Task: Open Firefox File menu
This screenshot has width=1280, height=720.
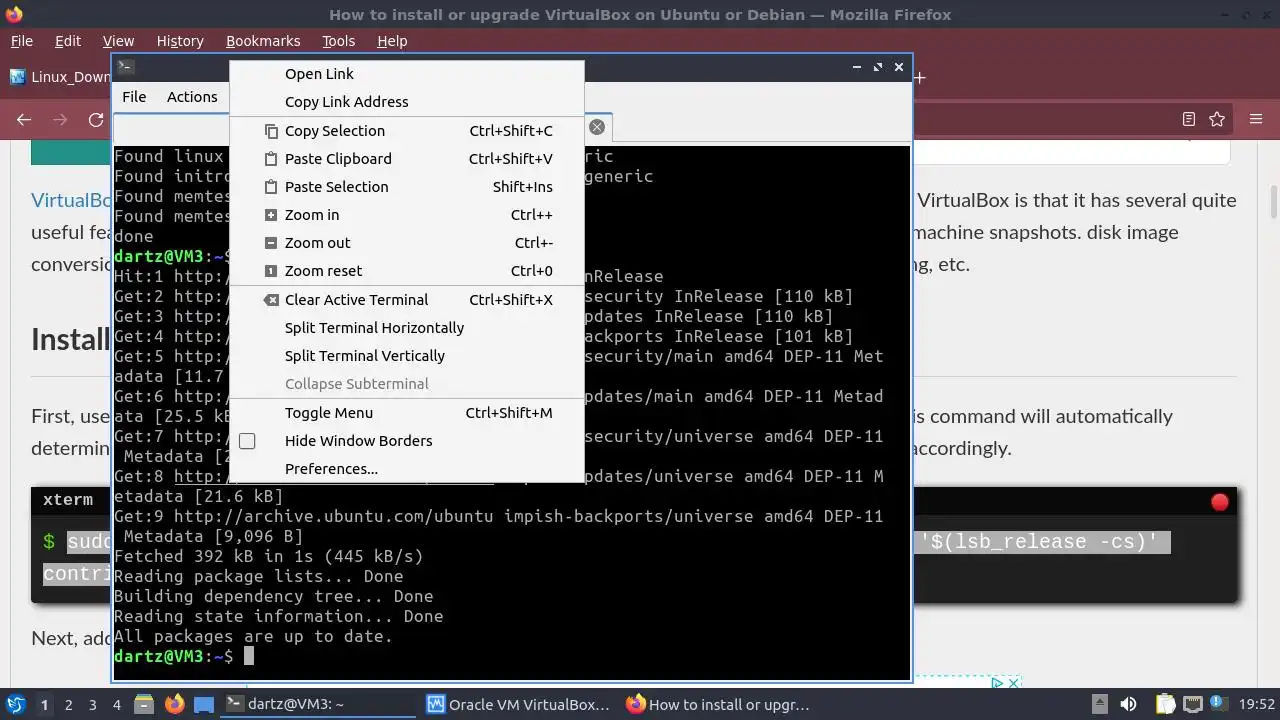Action: pos(22,41)
